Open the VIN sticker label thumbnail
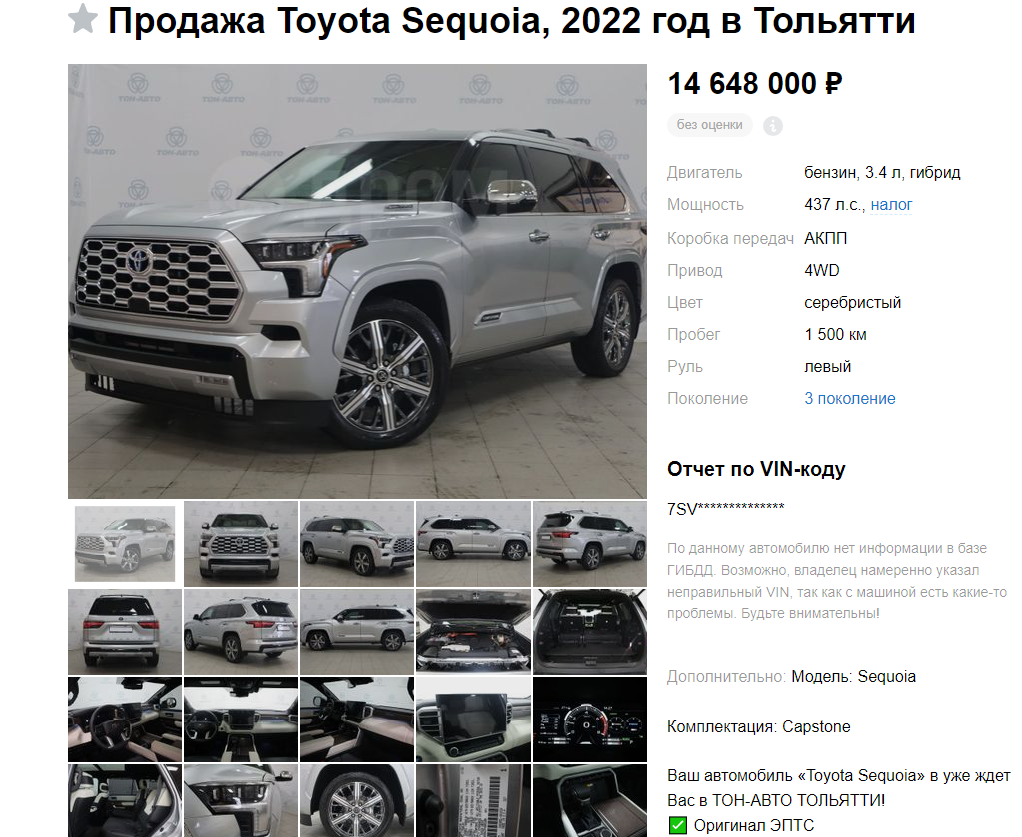The height and width of the screenshot is (837, 1022). (x=473, y=800)
